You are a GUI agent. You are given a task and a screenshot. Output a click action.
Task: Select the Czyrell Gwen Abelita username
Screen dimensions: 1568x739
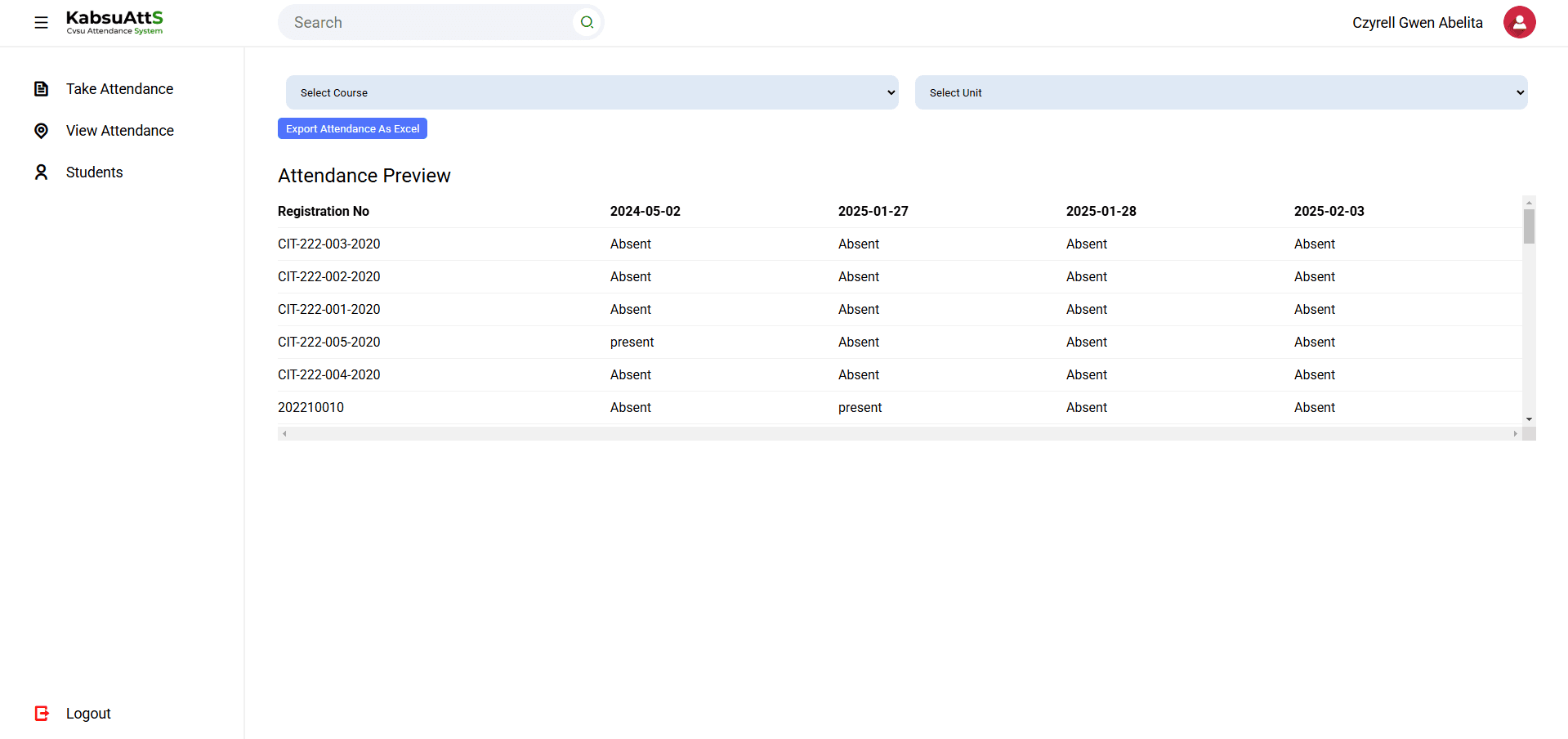tap(1417, 23)
